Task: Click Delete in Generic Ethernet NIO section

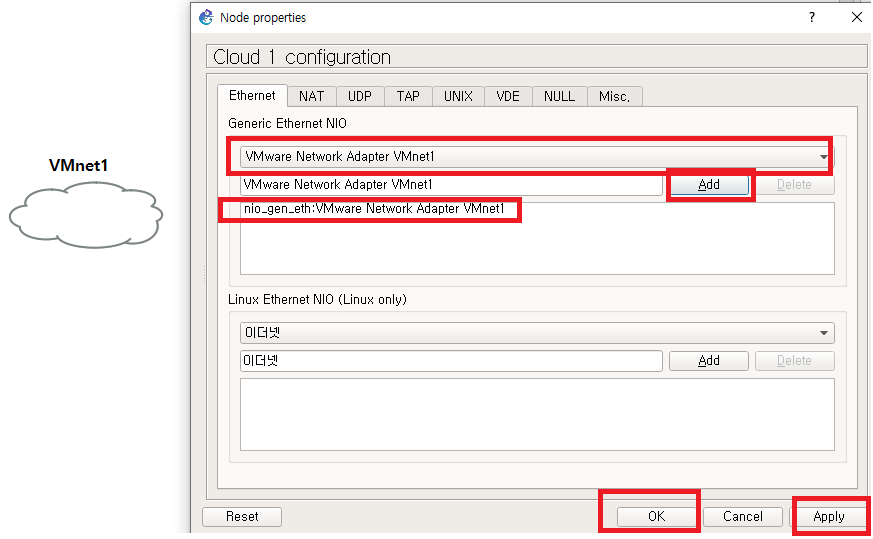Action: (794, 184)
